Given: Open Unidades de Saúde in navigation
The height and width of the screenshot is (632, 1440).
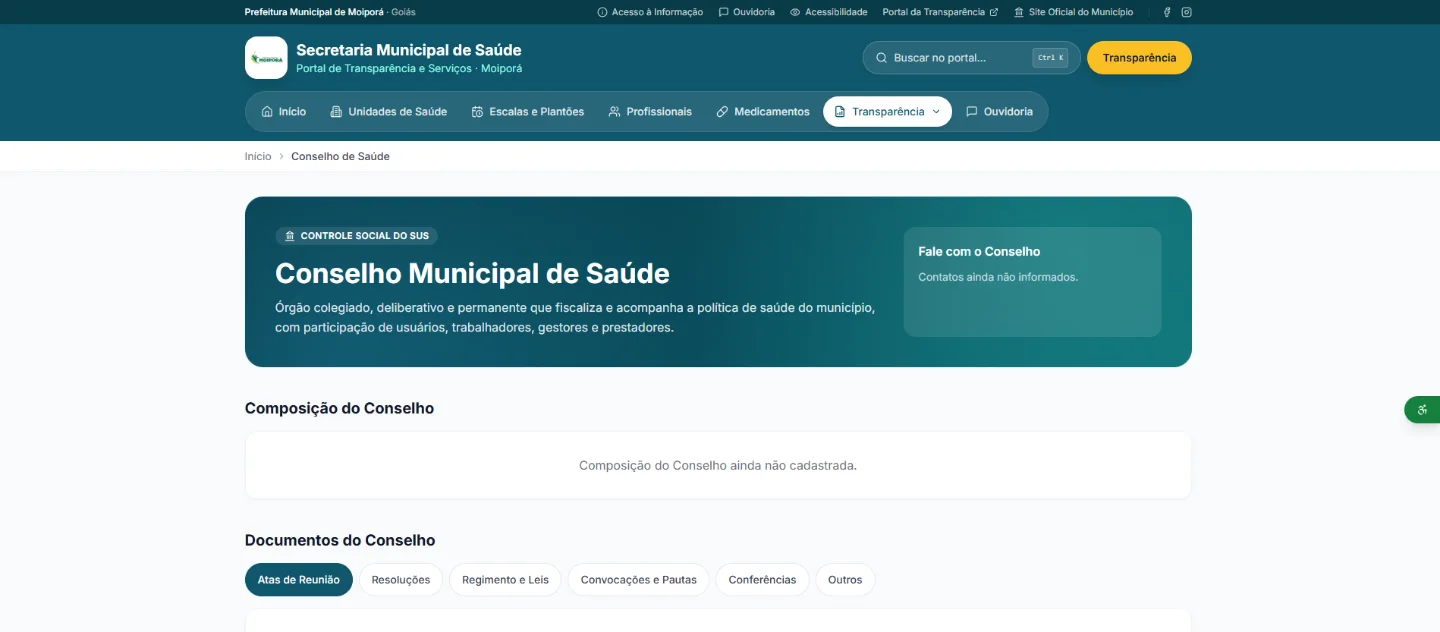Looking at the screenshot, I should coord(388,112).
